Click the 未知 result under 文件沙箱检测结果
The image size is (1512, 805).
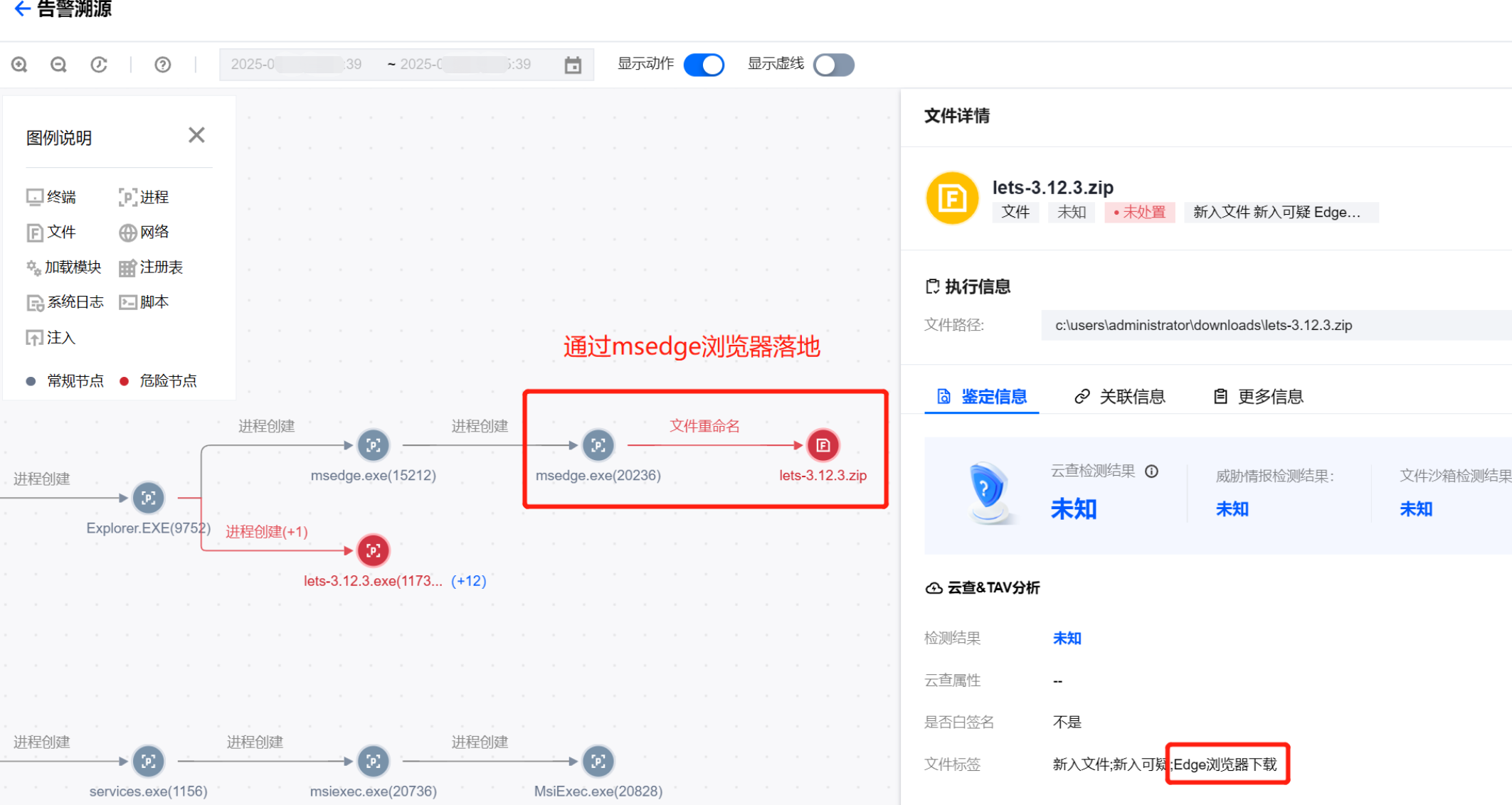[1416, 509]
